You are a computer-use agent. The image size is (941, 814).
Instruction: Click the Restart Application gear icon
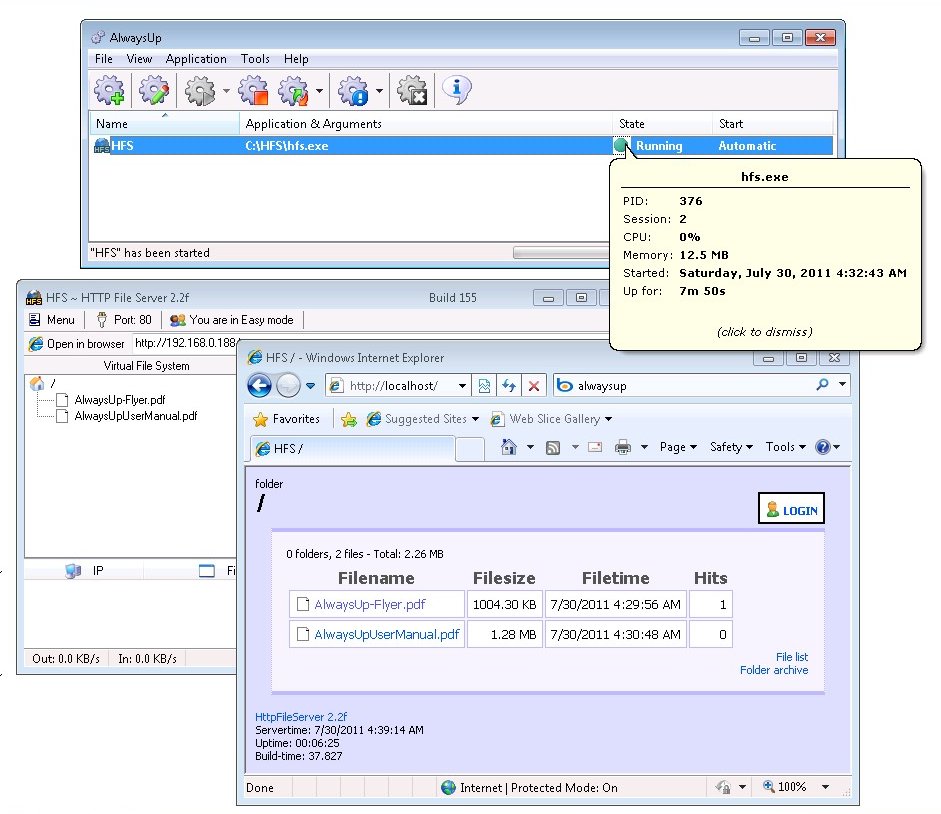coord(293,90)
